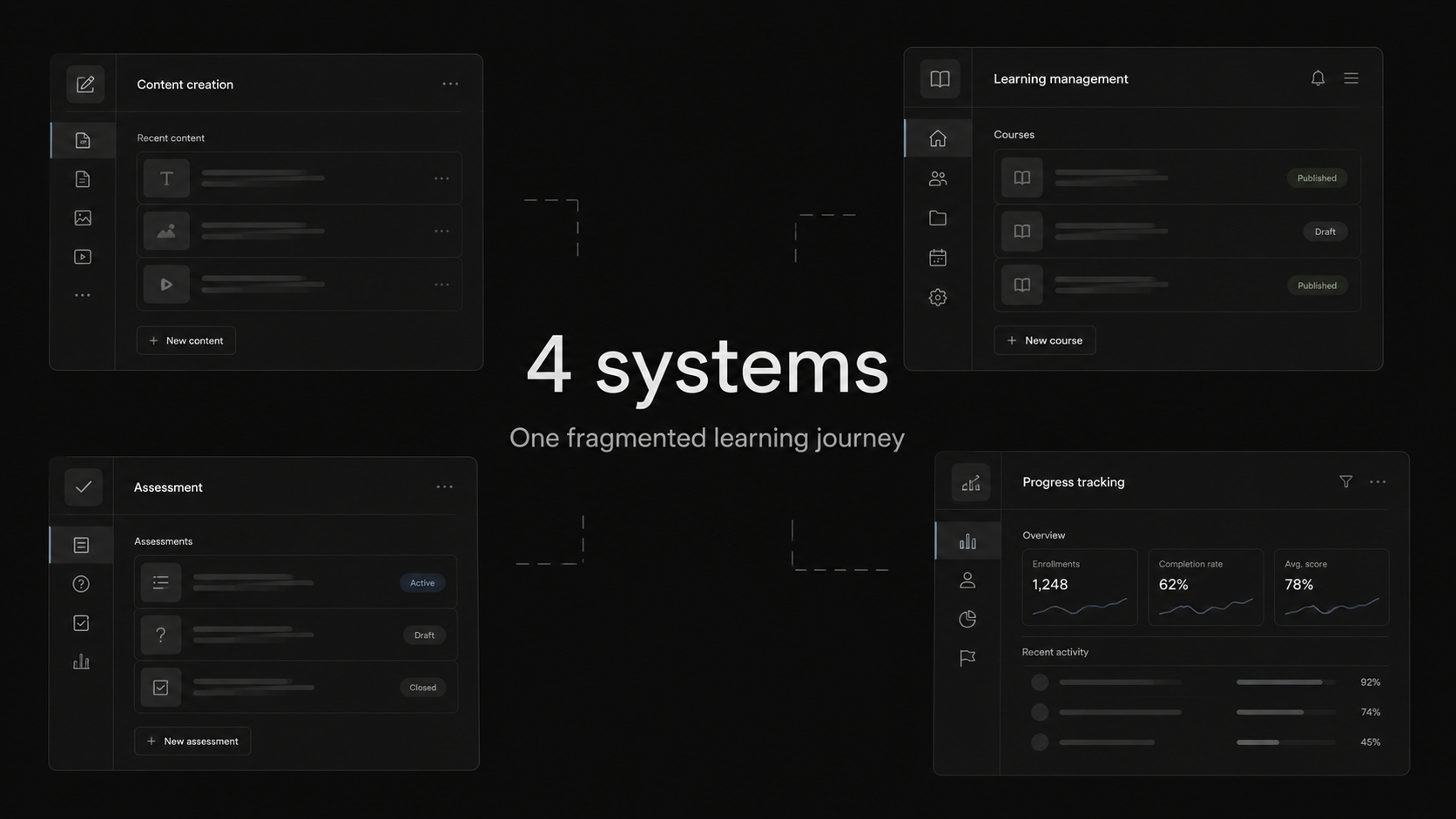Open the Closed assessment checkbox icon
This screenshot has height=819, width=1456.
(x=161, y=688)
